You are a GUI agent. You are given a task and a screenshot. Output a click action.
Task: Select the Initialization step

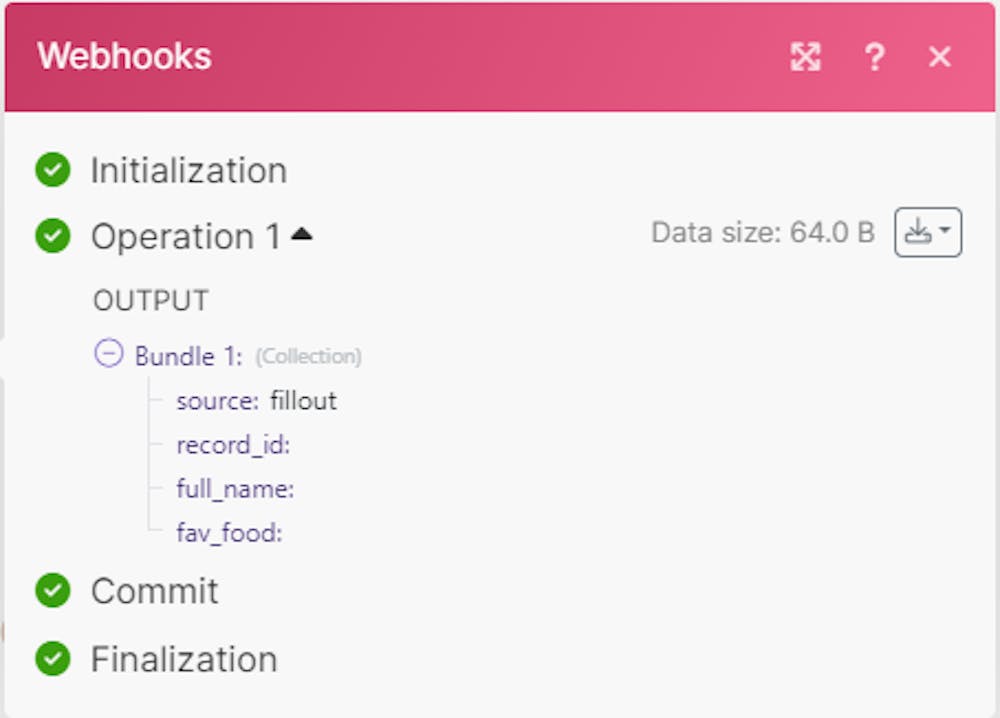(x=188, y=171)
